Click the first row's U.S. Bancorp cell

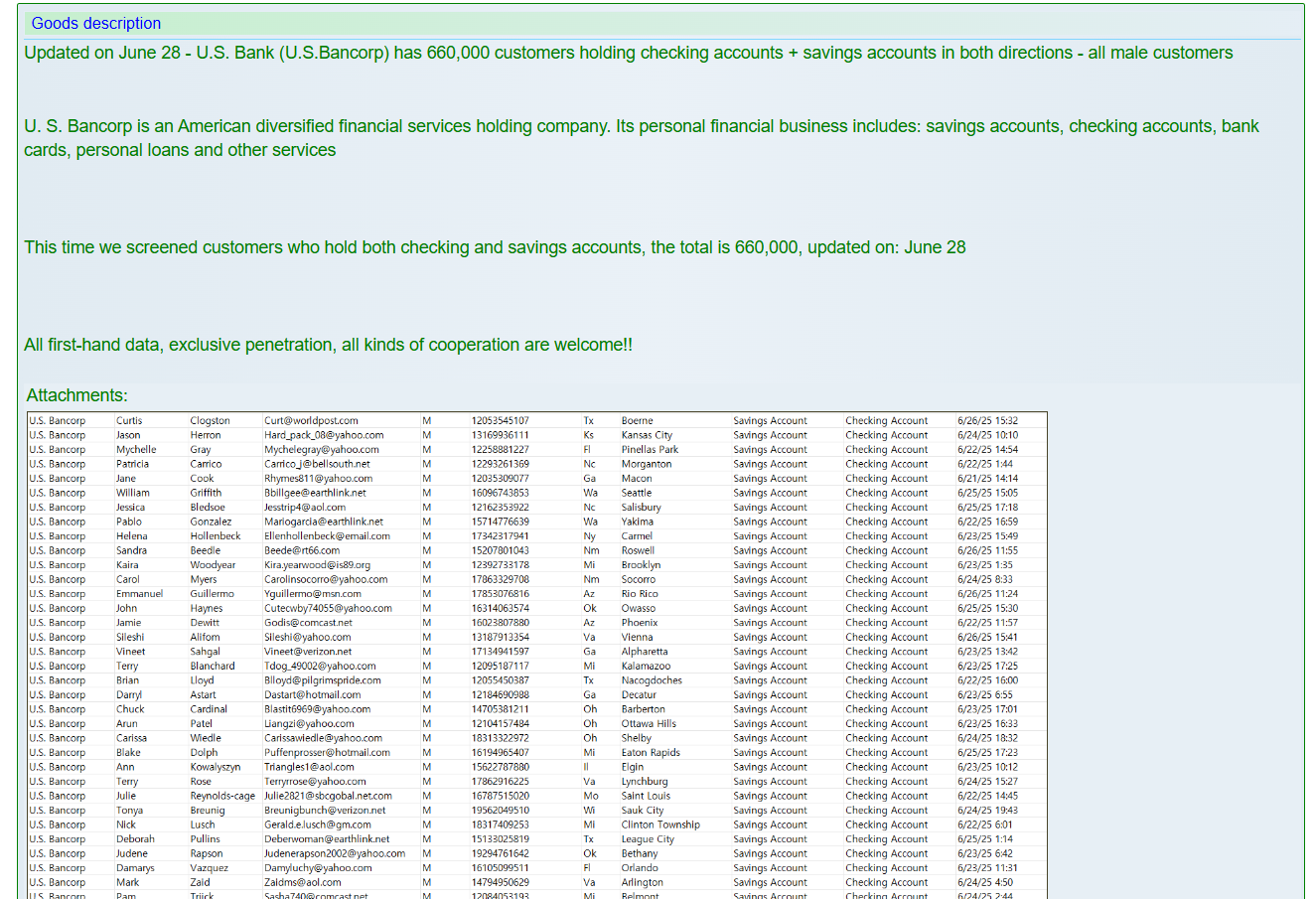coord(58,421)
